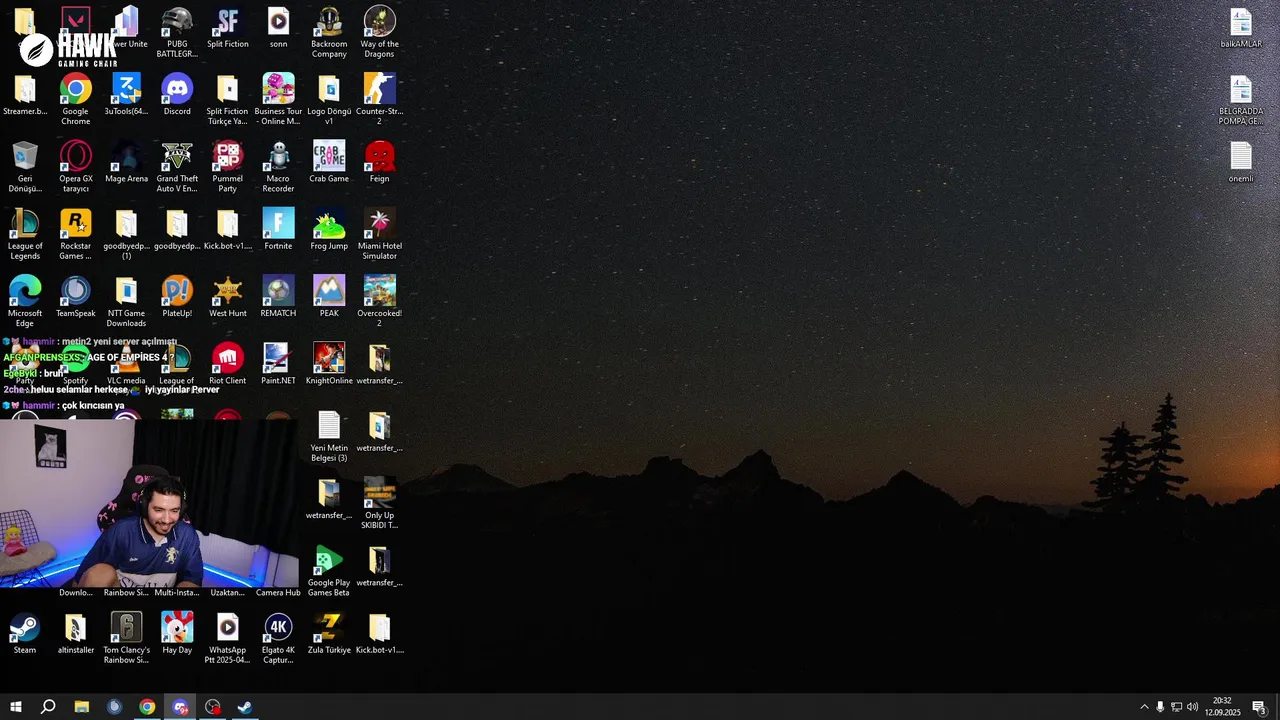Launch the Discord desktop shortcut

click(x=177, y=95)
